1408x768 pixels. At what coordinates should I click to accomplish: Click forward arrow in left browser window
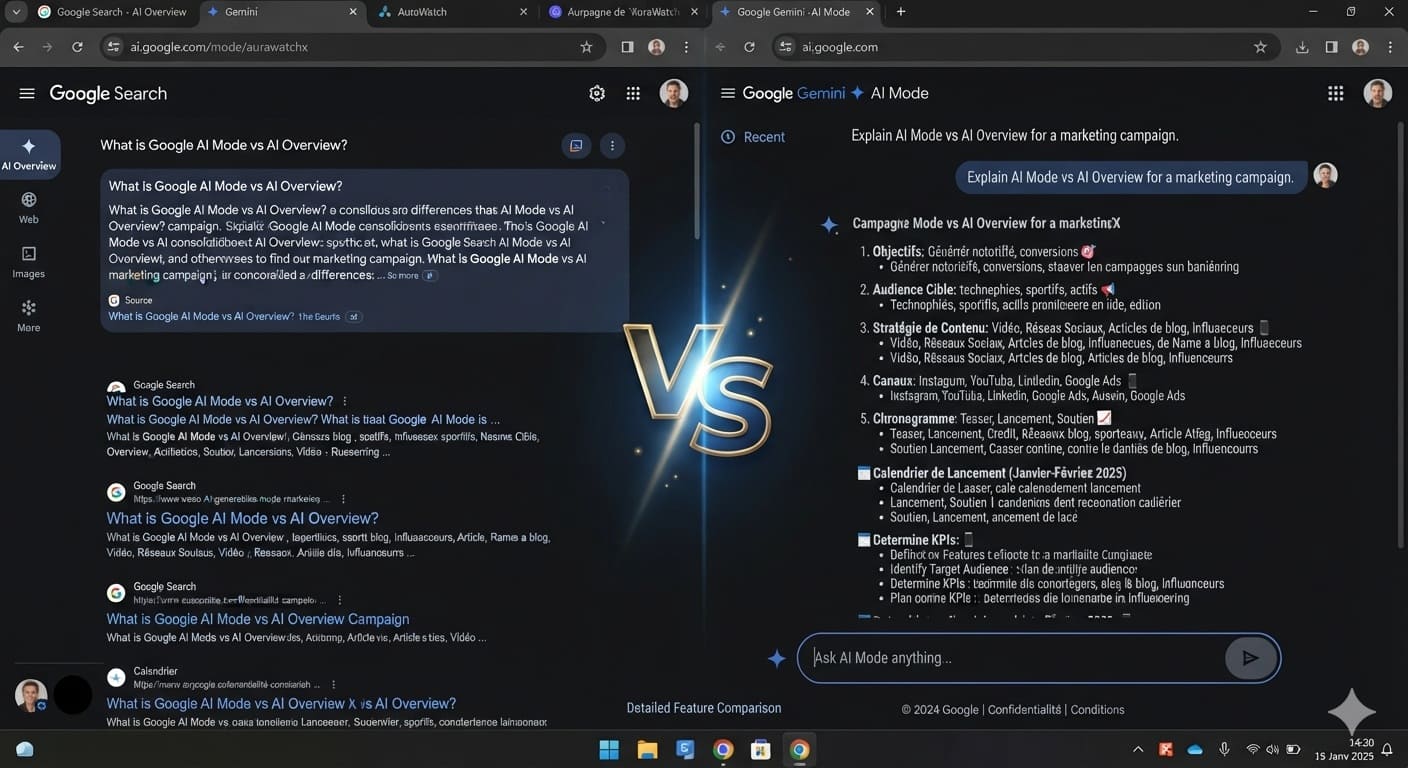(x=47, y=47)
